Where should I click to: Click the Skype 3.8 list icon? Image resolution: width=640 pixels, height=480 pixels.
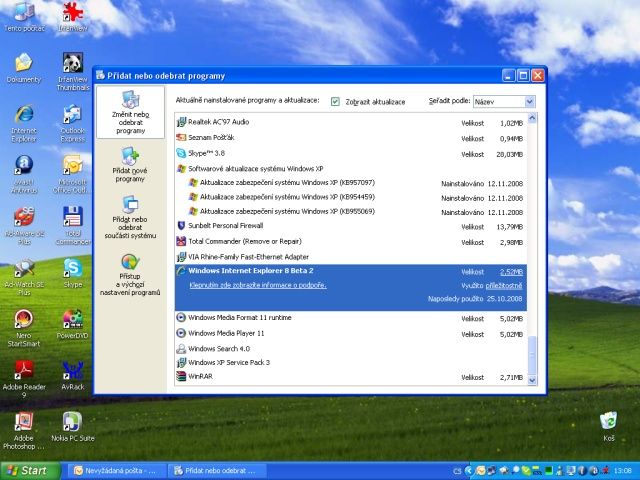pyautogui.click(x=181, y=153)
